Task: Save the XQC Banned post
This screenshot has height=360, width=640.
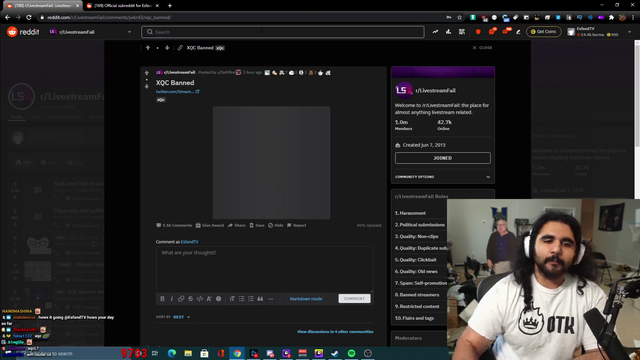Action: pyautogui.click(x=257, y=225)
